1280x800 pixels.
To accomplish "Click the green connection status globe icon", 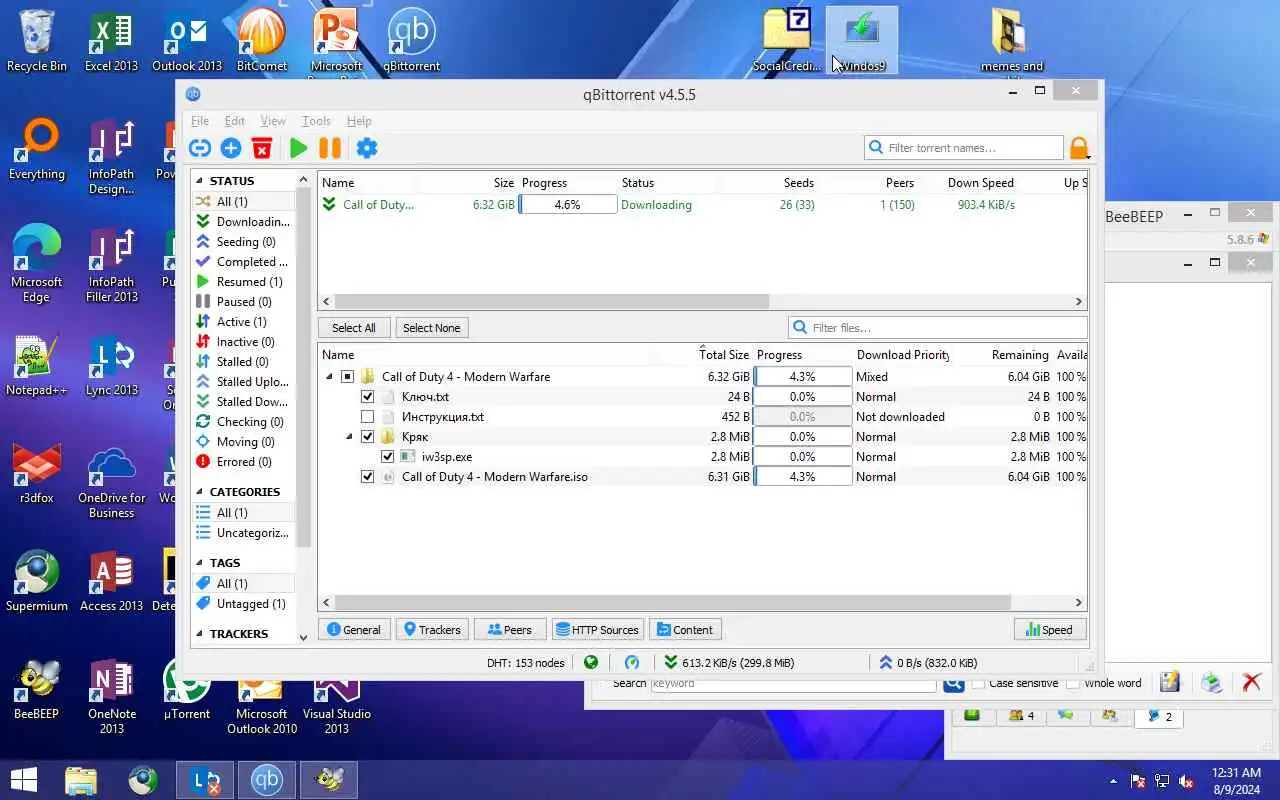I will click(x=591, y=662).
